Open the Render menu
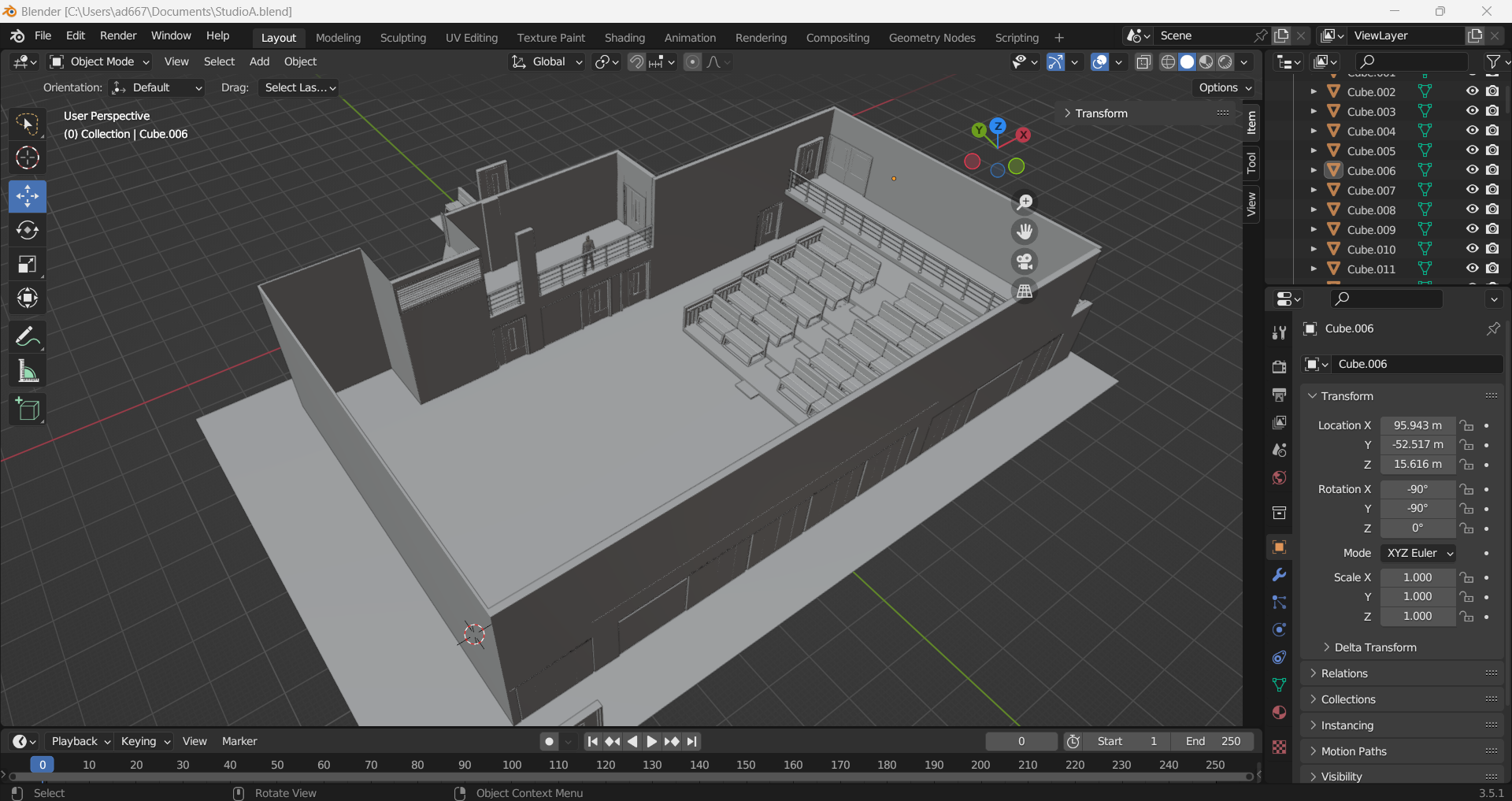This screenshot has width=1512, height=801. click(118, 36)
